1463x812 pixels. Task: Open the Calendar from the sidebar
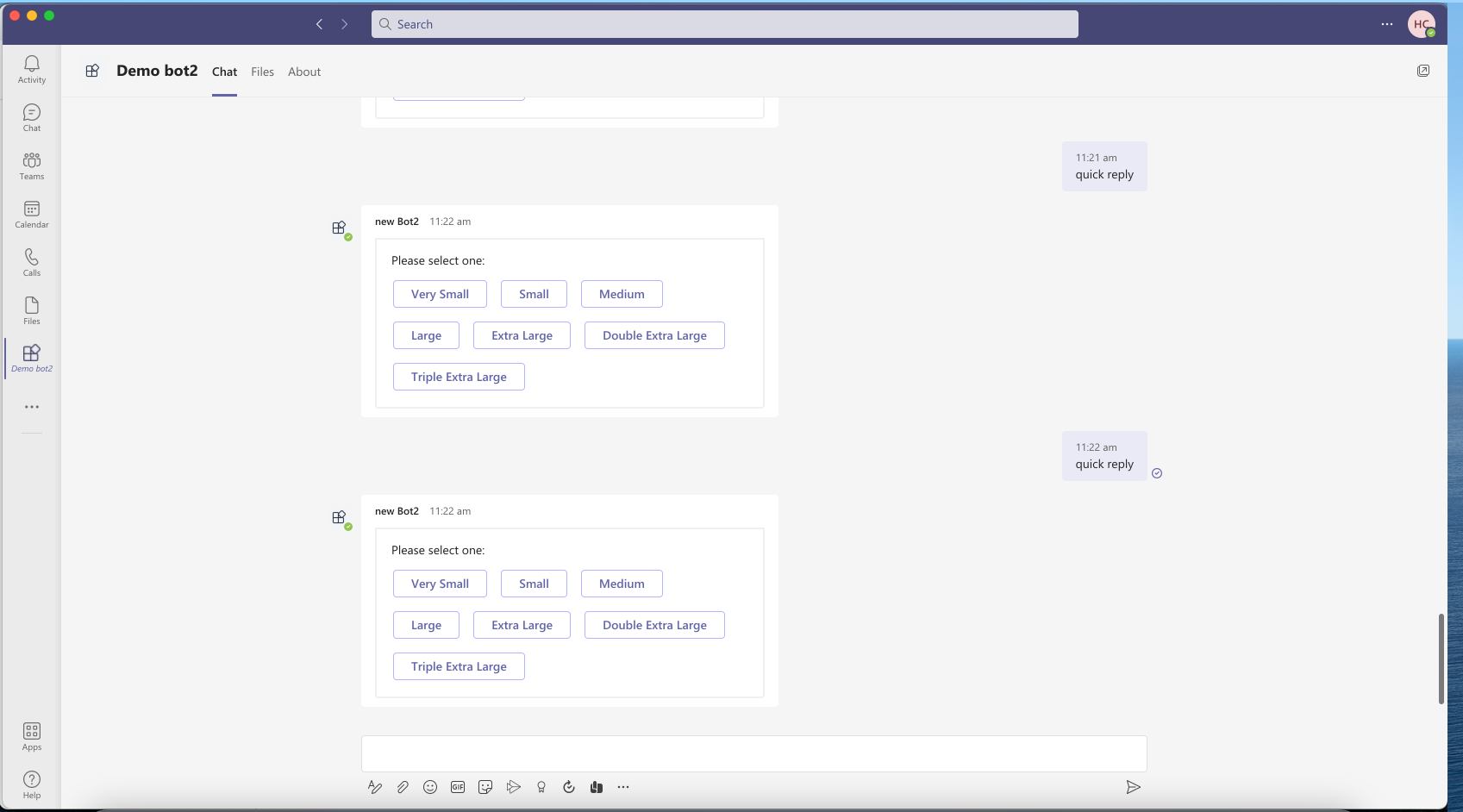(x=31, y=213)
